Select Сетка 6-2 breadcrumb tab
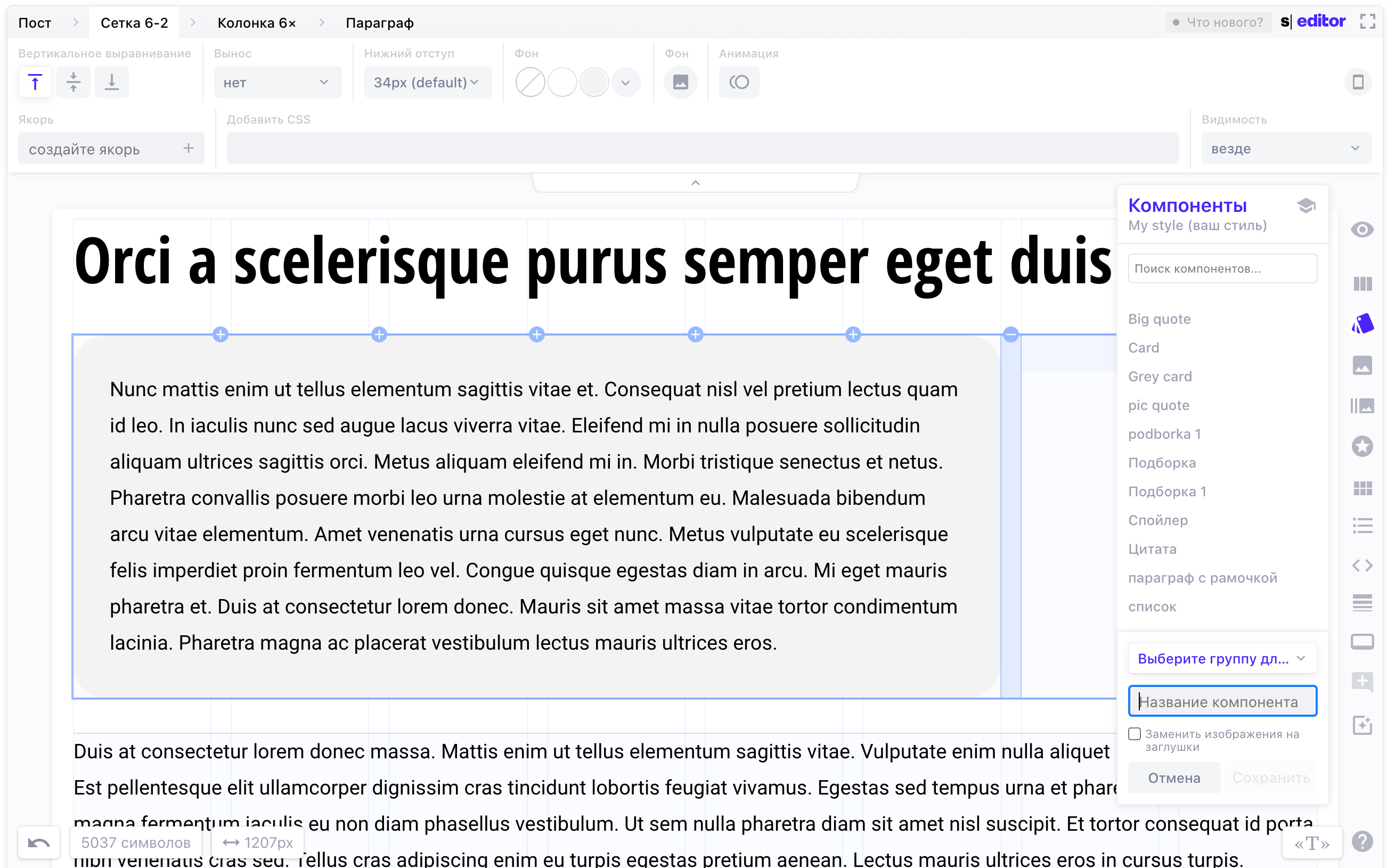The height and width of the screenshot is (868, 1387). coord(134,22)
